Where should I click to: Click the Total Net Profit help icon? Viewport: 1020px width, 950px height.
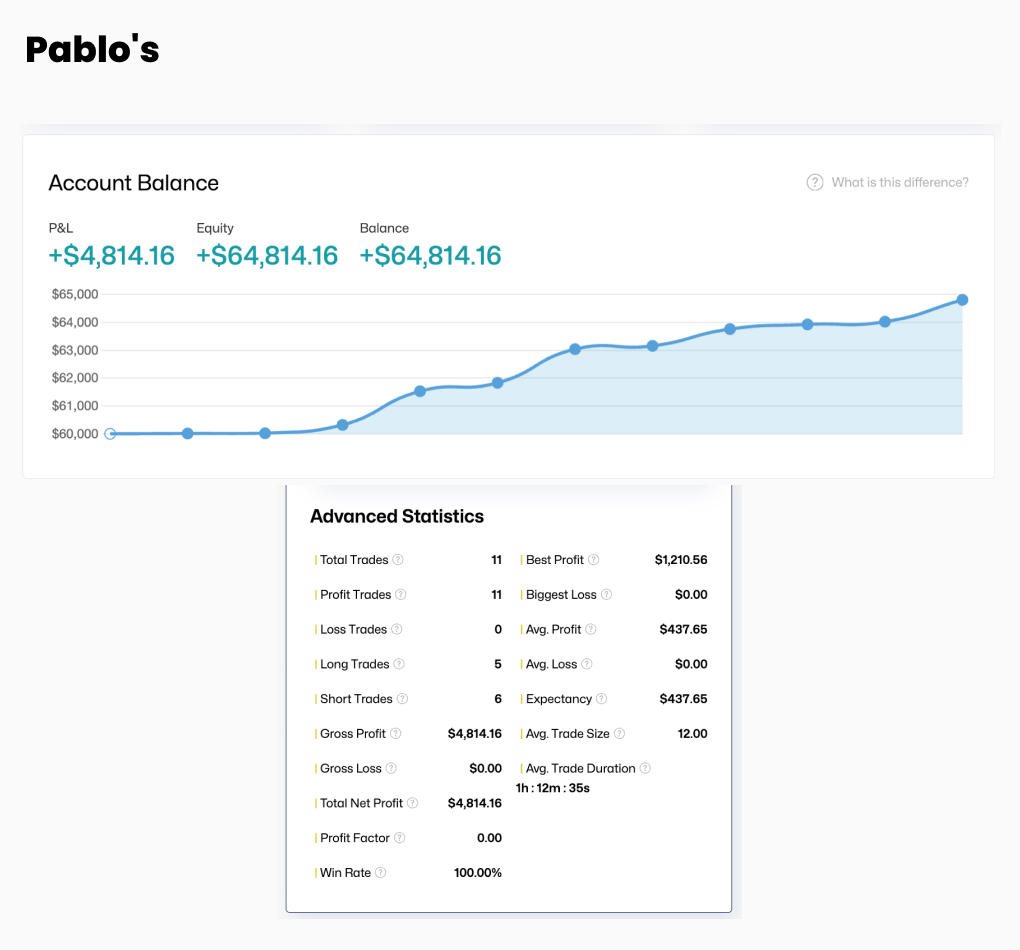click(x=413, y=803)
